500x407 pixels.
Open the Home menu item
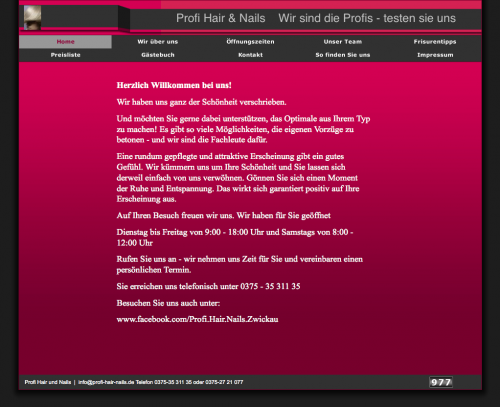click(x=65, y=42)
